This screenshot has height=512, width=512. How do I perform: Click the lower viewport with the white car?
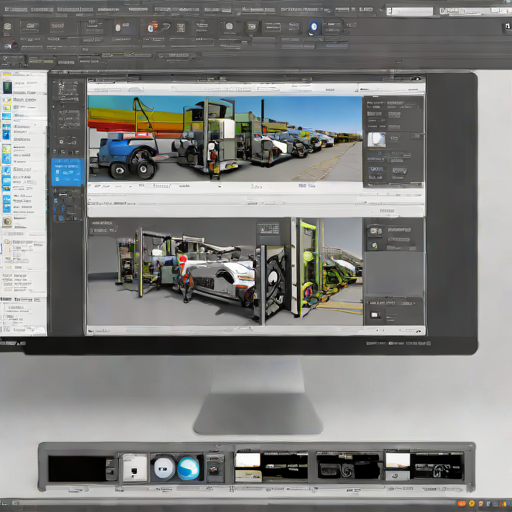click(225, 272)
